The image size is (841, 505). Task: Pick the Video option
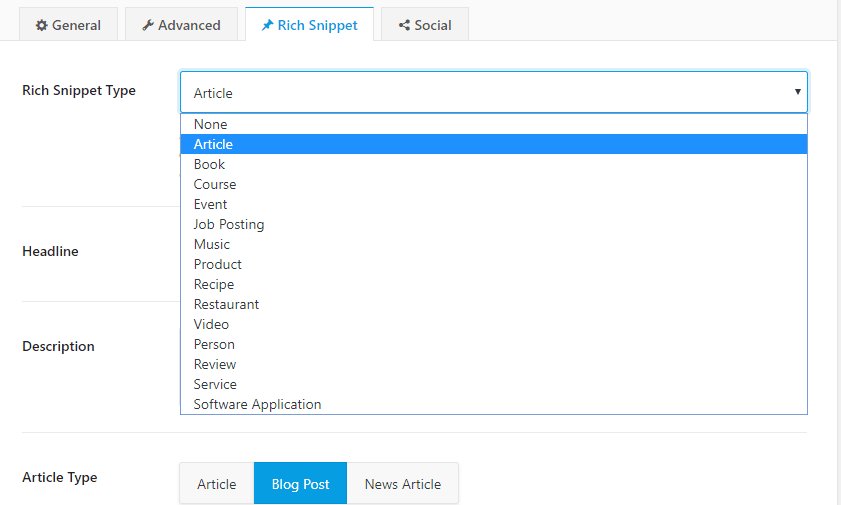coord(493,324)
